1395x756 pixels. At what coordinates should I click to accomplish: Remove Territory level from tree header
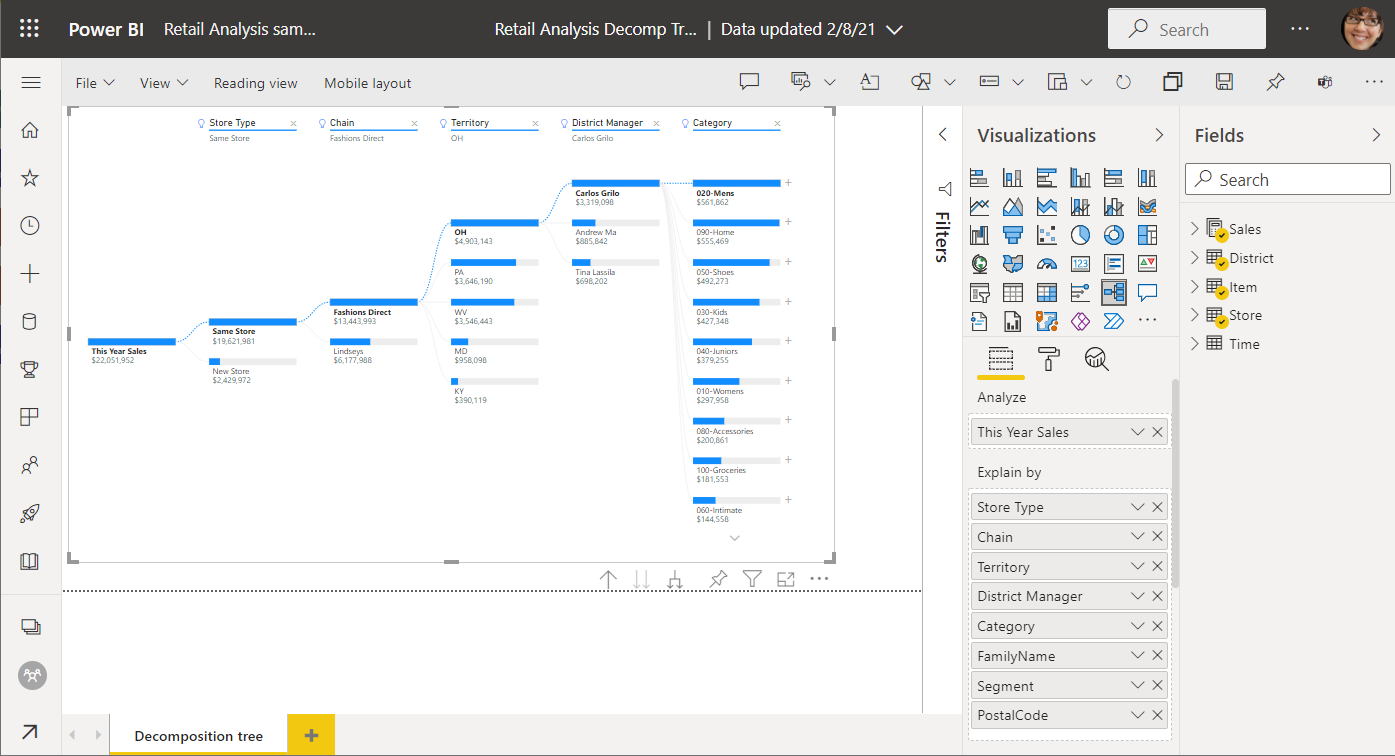[535, 124]
